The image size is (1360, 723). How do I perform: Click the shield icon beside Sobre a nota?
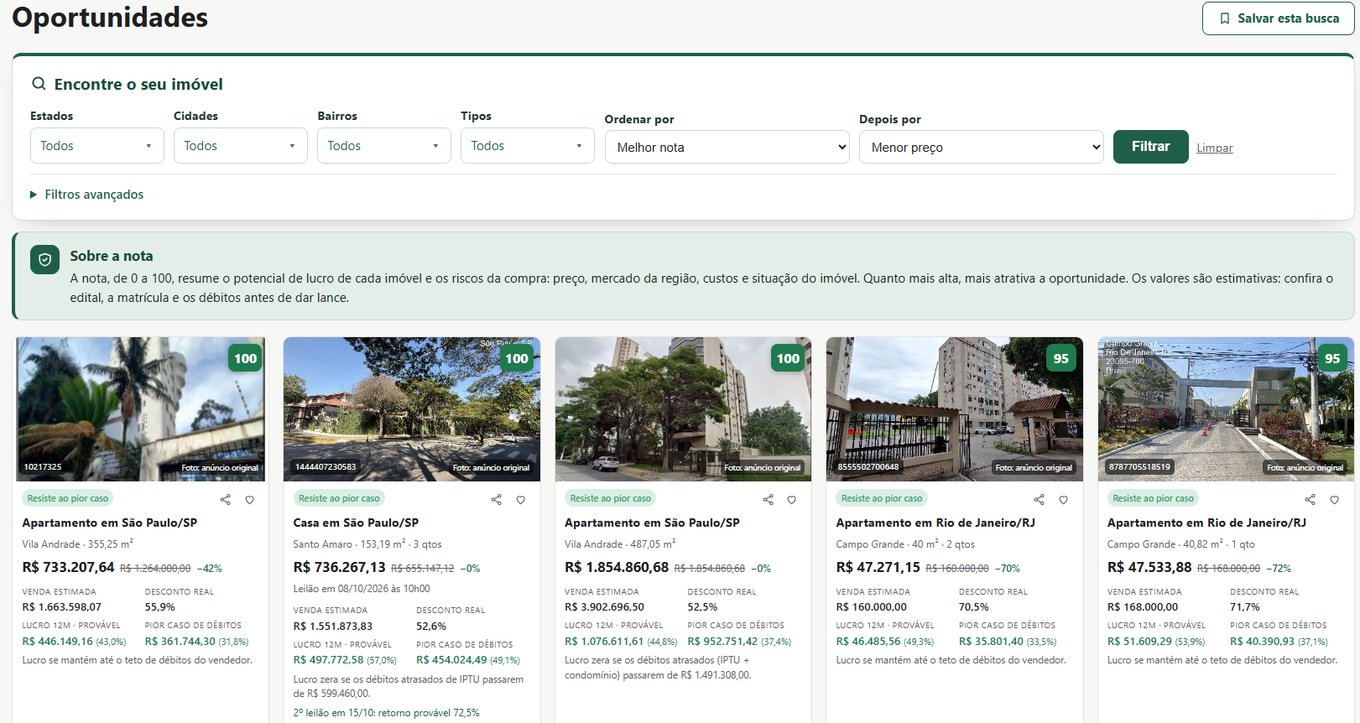click(x=44, y=260)
